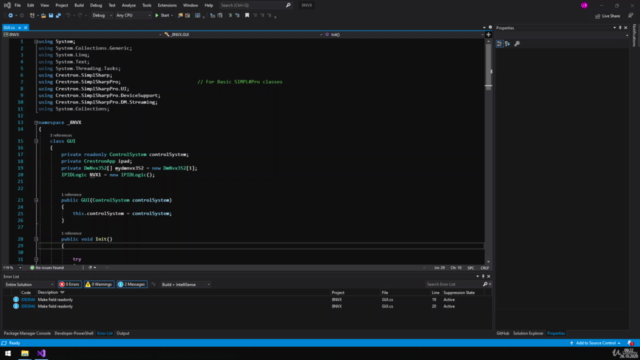Click the Start debugging button
The width and height of the screenshot is (640, 360).
[162, 16]
